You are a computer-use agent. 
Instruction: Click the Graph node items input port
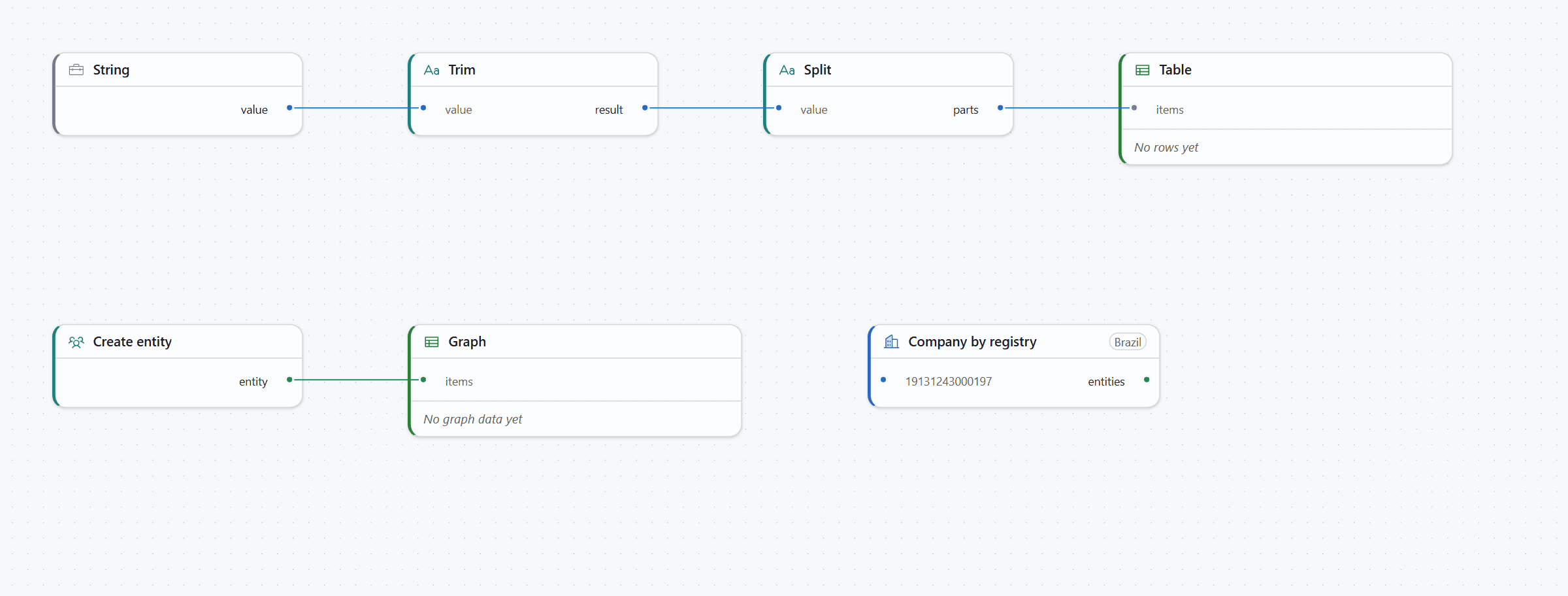(423, 380)
